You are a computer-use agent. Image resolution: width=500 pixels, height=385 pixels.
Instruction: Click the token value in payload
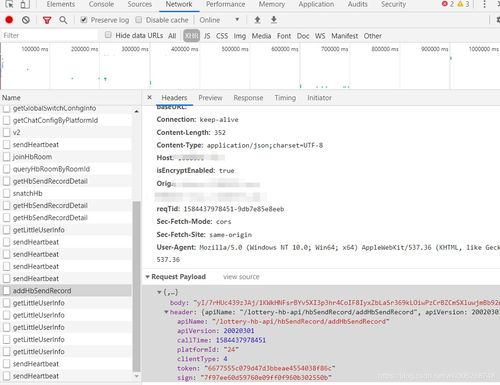coord(269,368)
